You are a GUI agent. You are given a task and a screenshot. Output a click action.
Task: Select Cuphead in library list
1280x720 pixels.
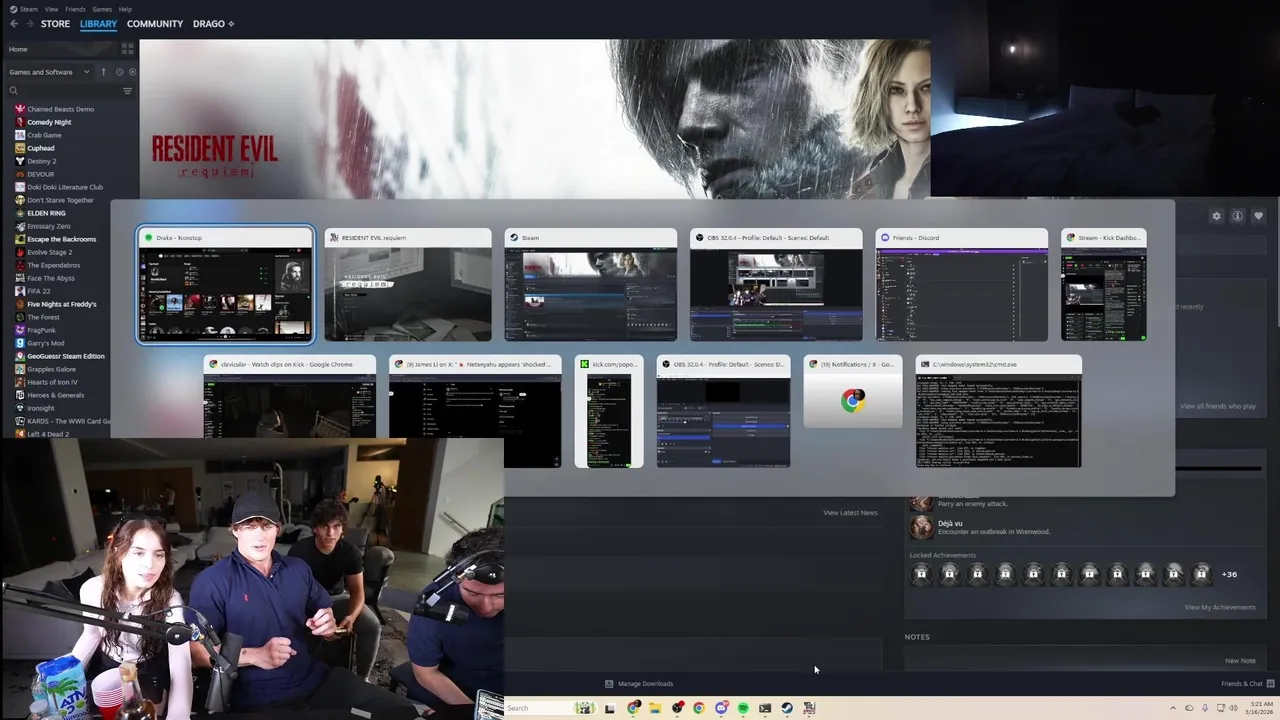click(40, 148)
